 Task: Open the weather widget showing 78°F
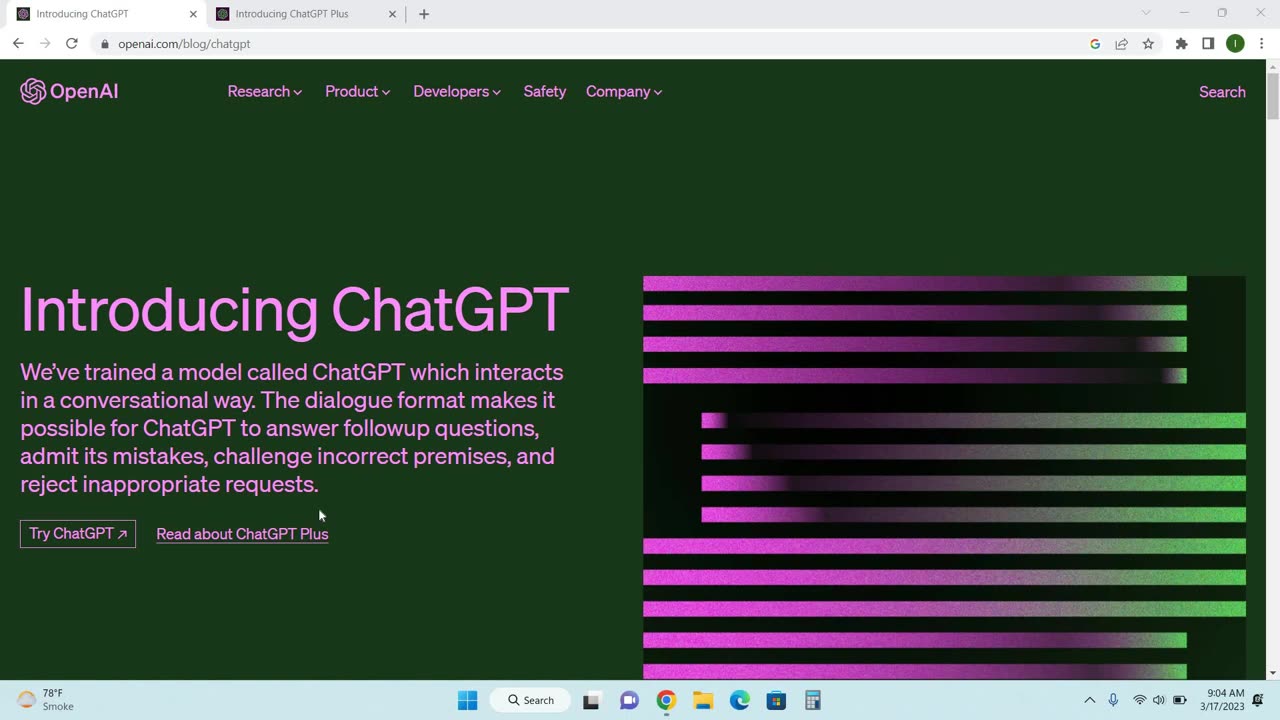tap(46, 700)
